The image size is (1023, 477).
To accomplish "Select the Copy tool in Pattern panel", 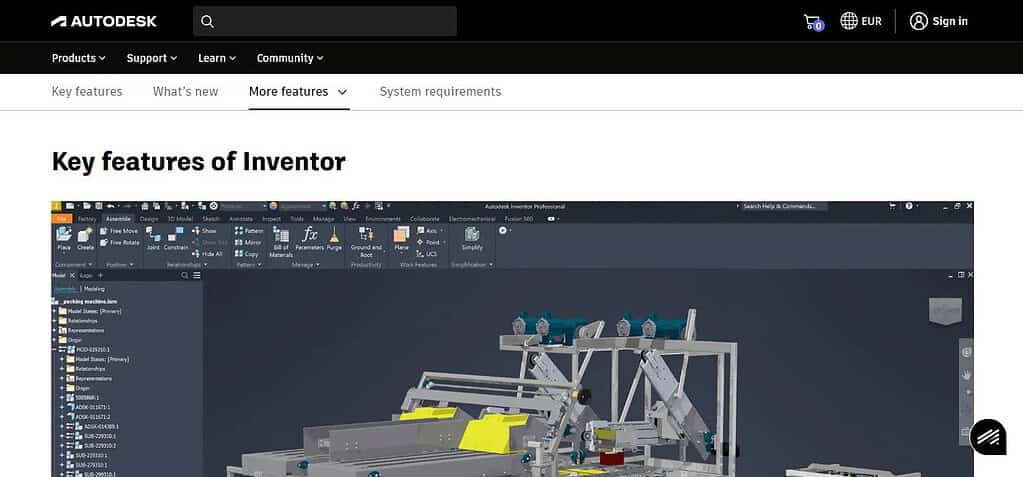I will [x=247, y=254].
